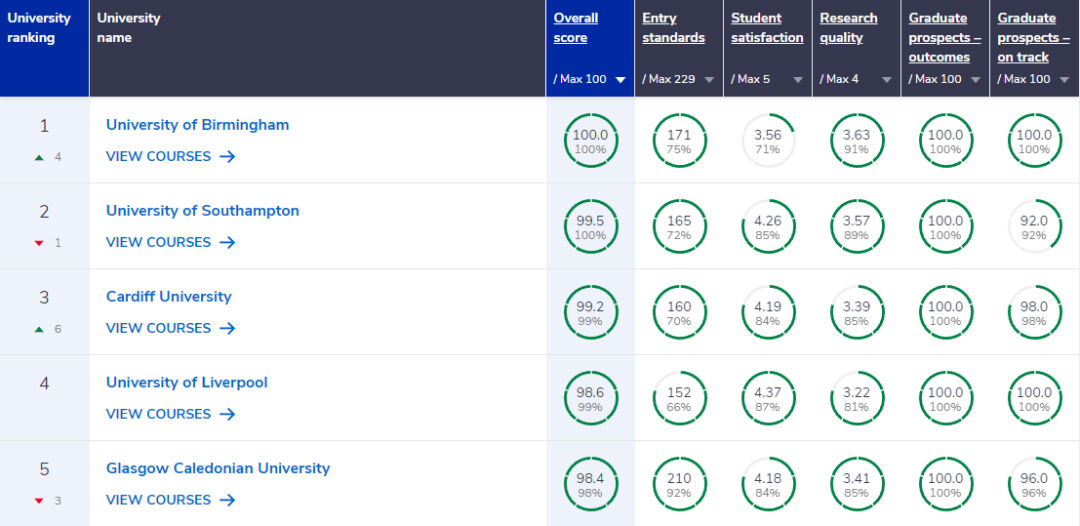
Task: Click University ranking column header
Action: 44,48
